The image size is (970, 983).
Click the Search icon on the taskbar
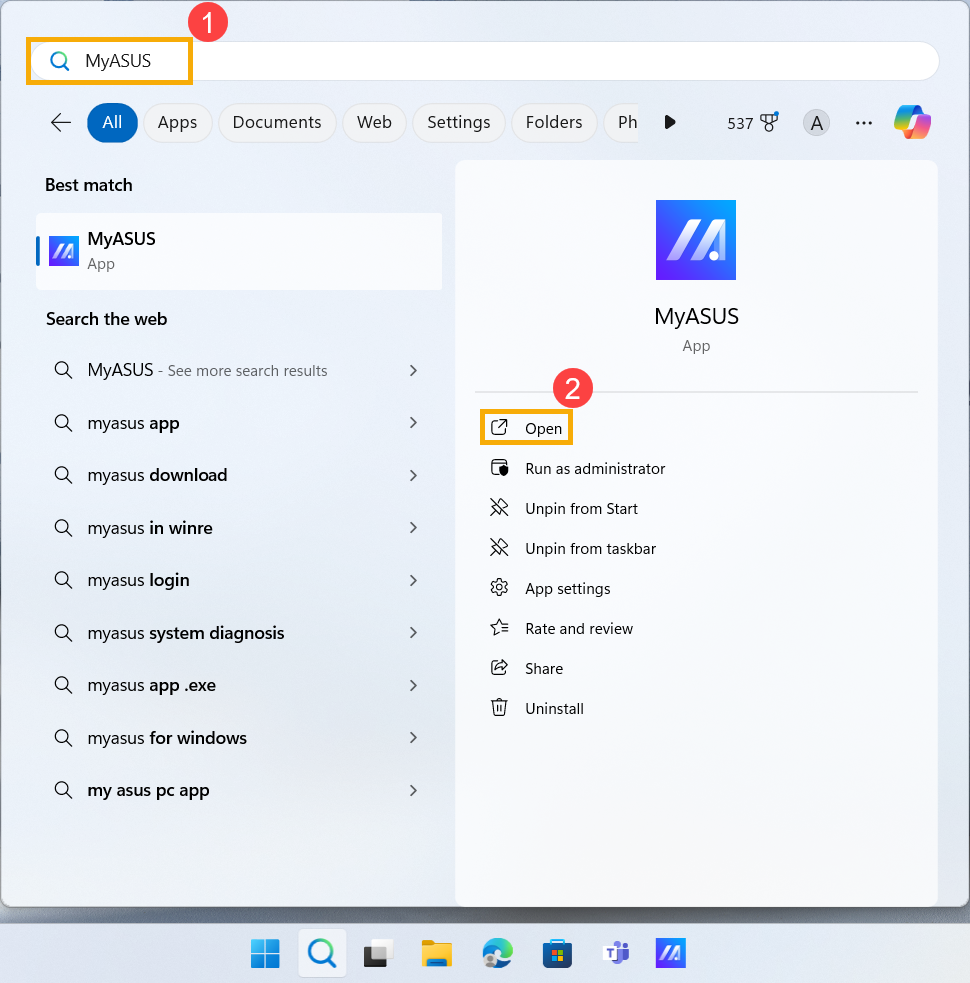(322, 954)
